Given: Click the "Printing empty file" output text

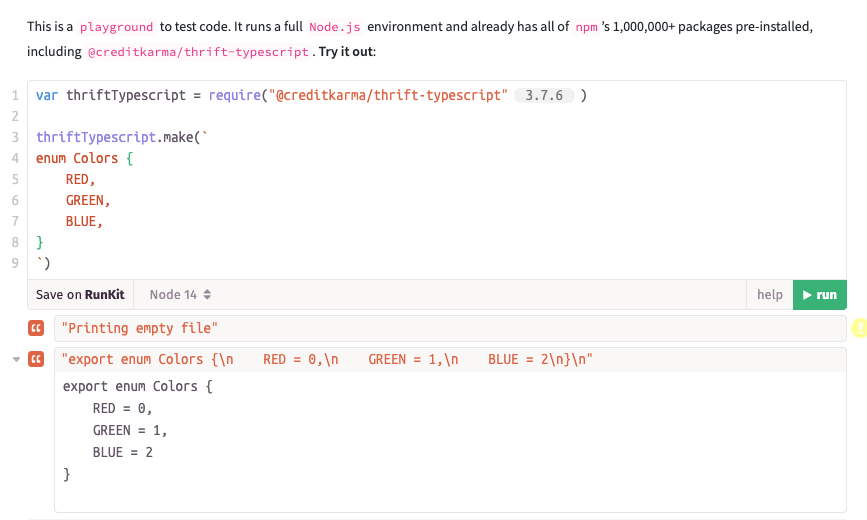Looking at the screenshot, I should 139,329.
